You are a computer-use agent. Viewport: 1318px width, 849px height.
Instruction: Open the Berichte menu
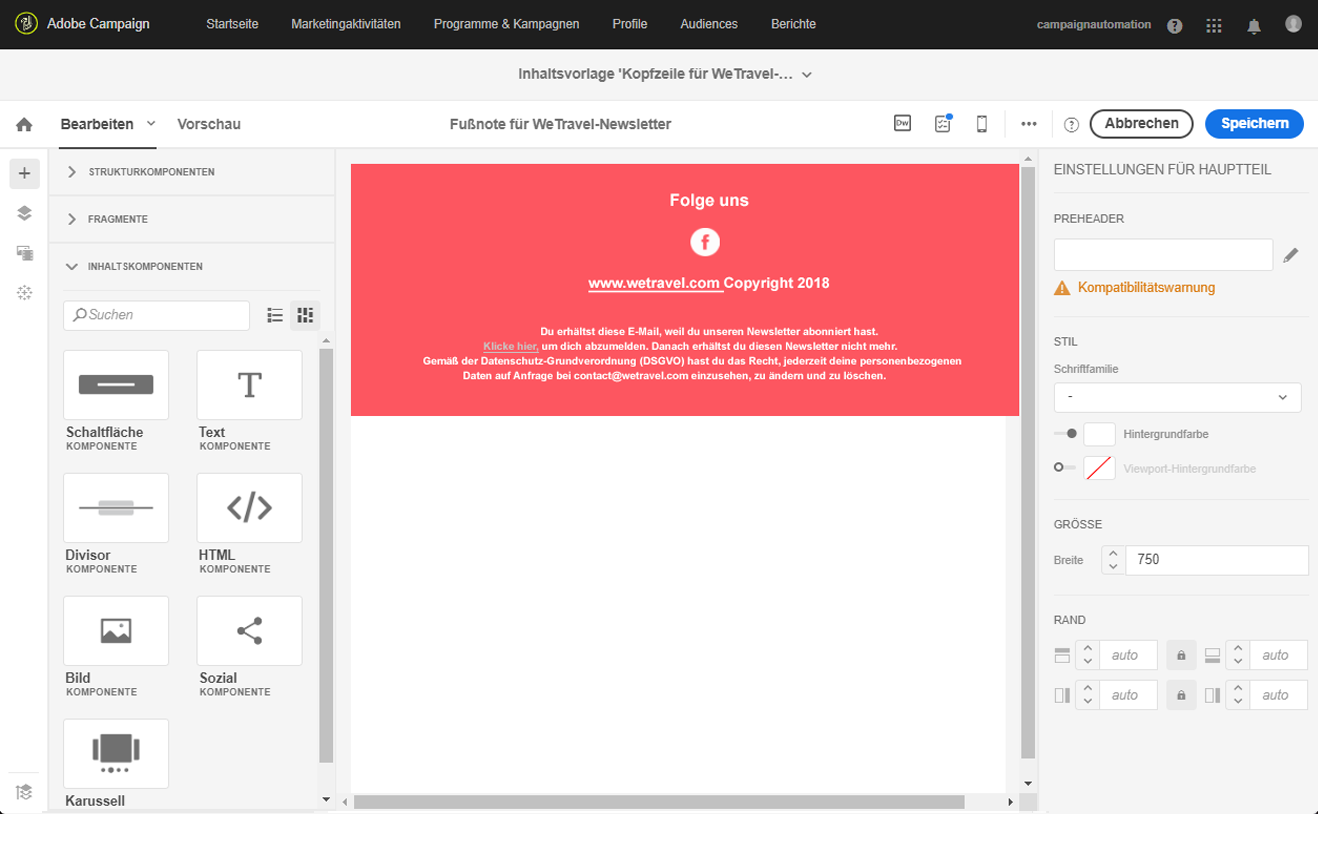(793, 24)
